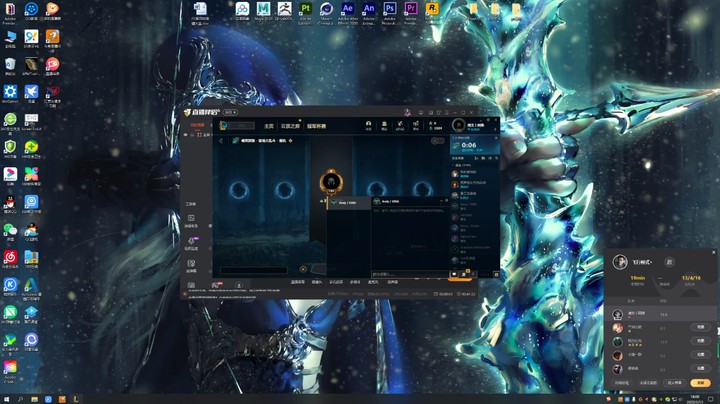Viewport: 720px width, 404px height.
Task: Go back with the League lobby arrow
Action: (x=221, y=140)
